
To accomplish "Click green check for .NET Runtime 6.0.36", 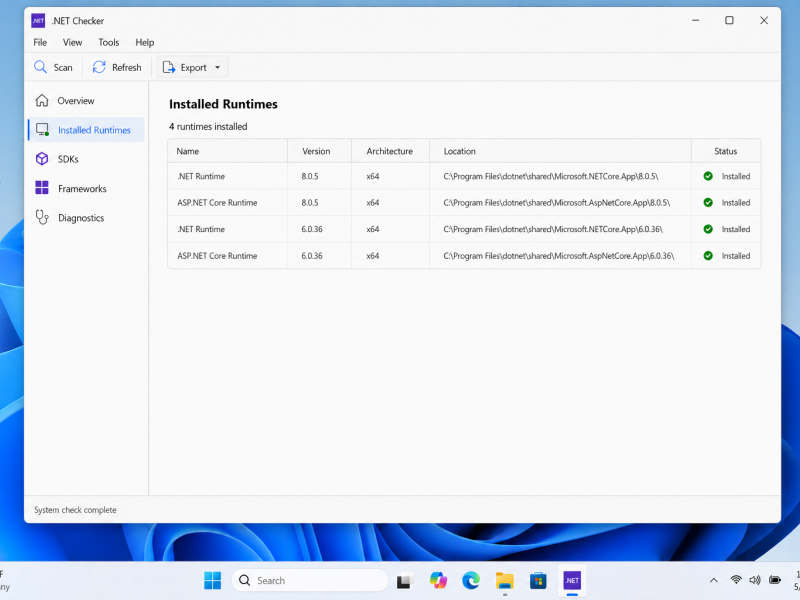I will (708, 229).
